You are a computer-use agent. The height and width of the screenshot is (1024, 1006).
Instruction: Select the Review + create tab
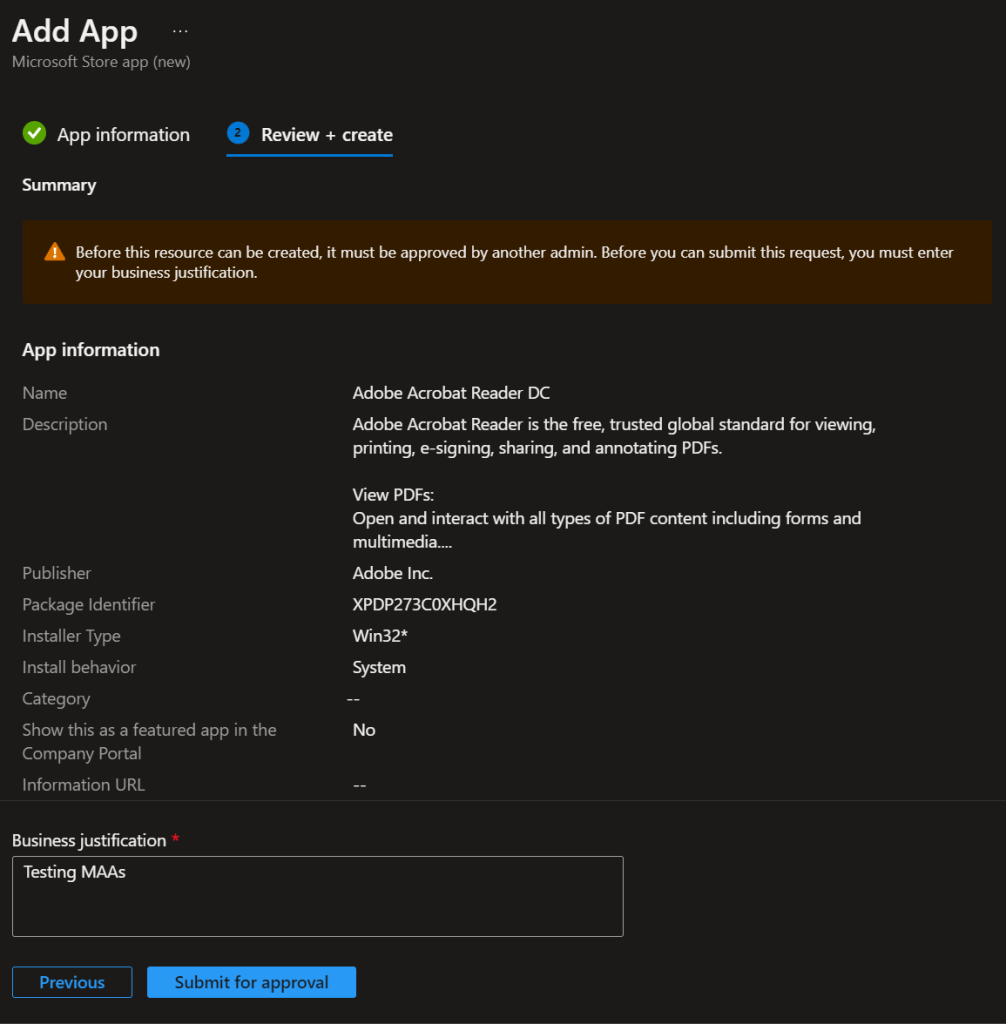pos(326,135)
